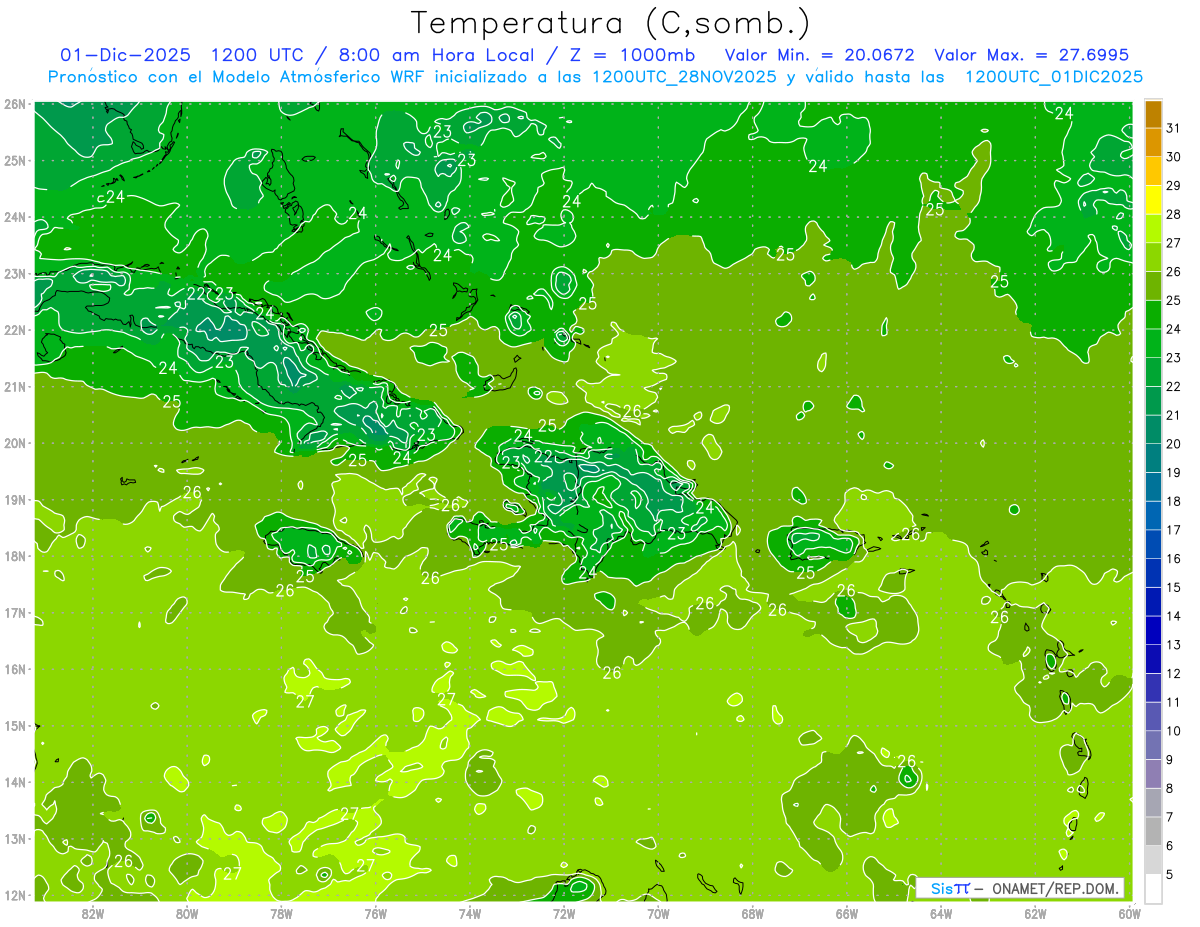Viewport: 1200px width, 927px height.
Task: Click color scale value 12
Action: pos(1173,673)
